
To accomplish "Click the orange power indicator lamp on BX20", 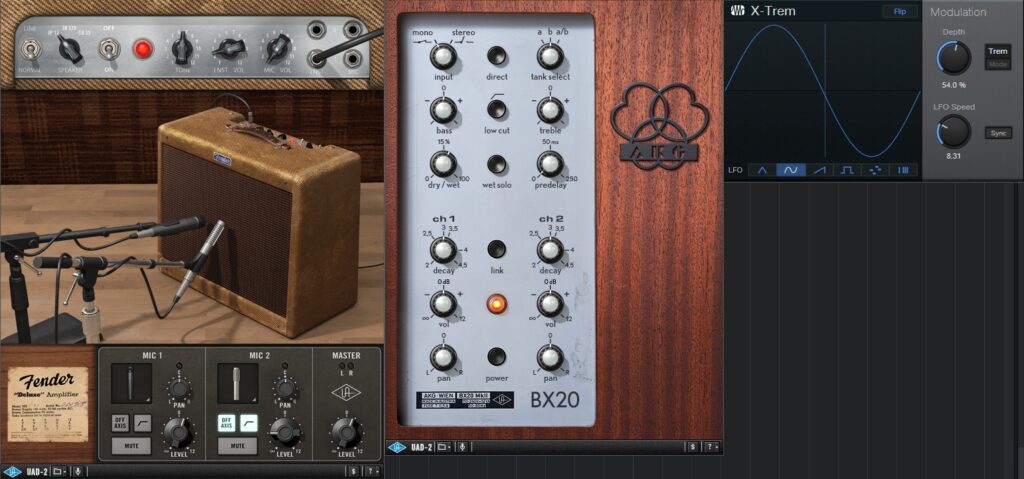I will coord(497,304).
